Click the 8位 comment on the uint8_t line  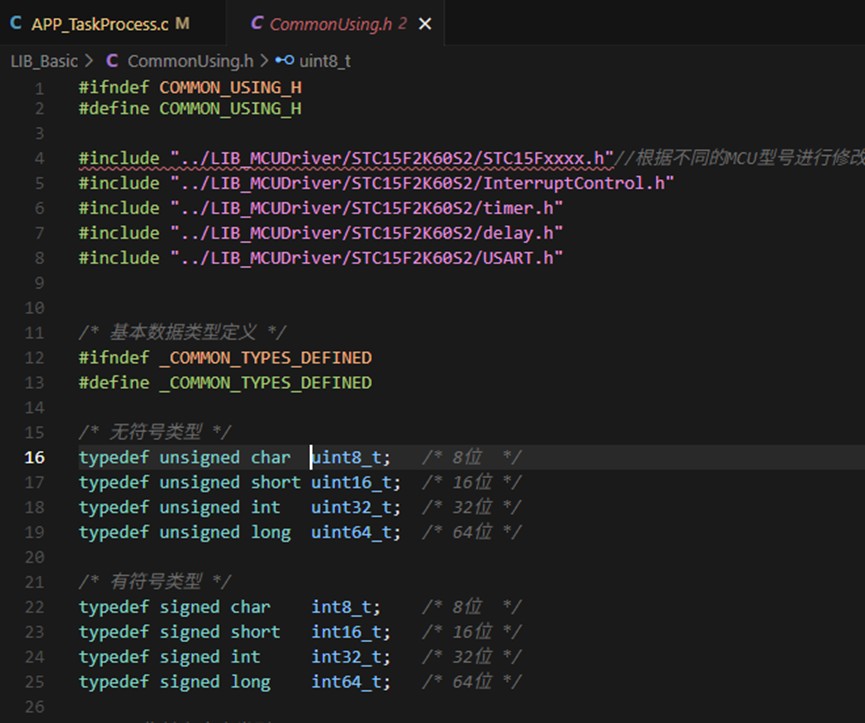(472, 457)
